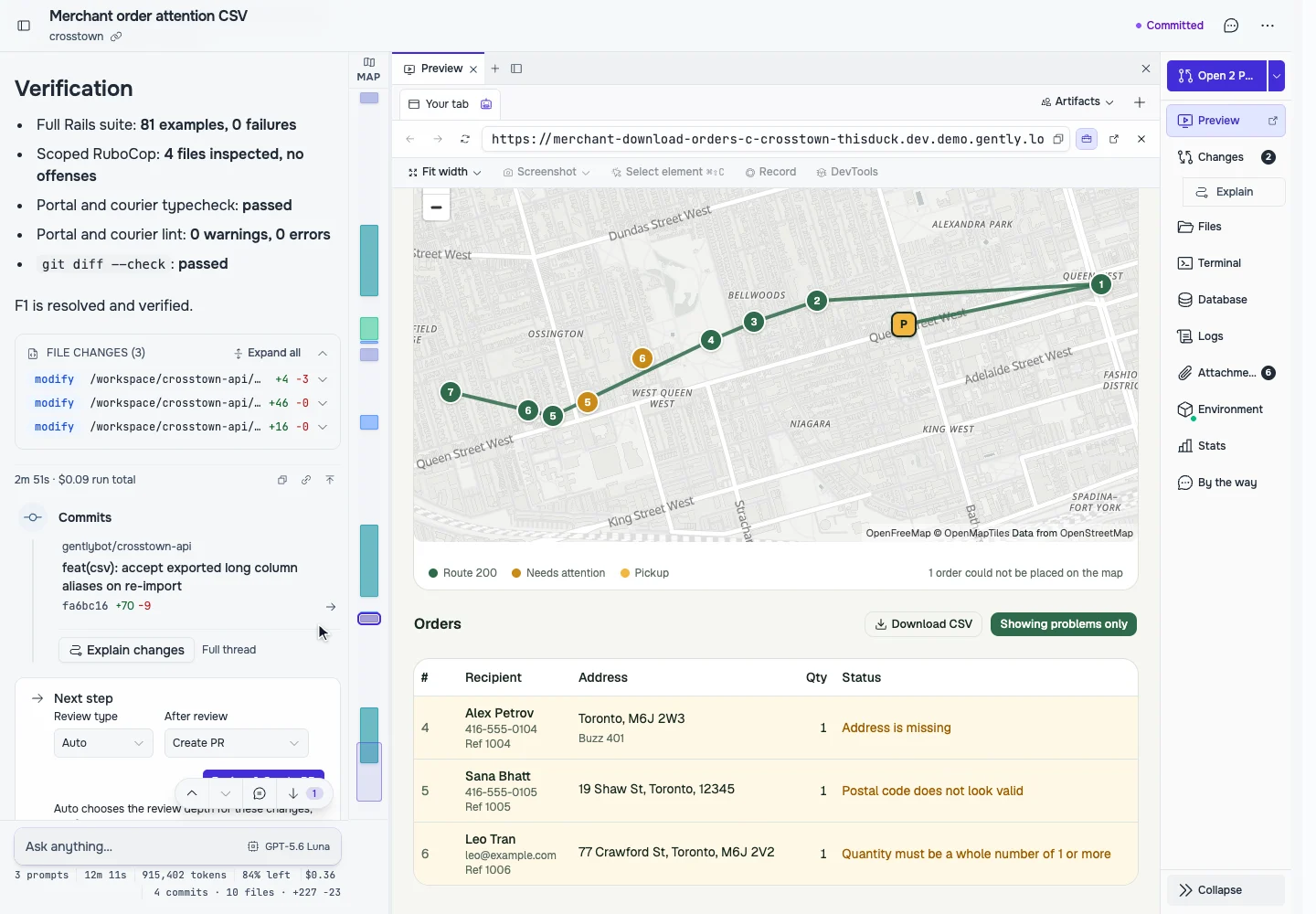
Task: Click the purple toolbox icon by URL
Action: click(x=1087, y=139)
